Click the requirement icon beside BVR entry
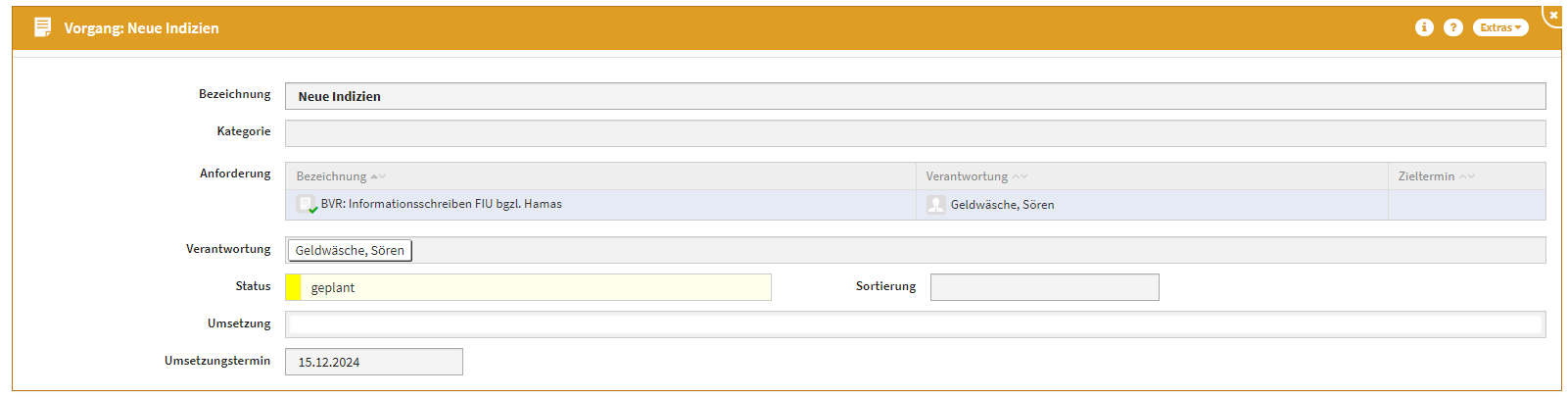 tap(307, 204)
